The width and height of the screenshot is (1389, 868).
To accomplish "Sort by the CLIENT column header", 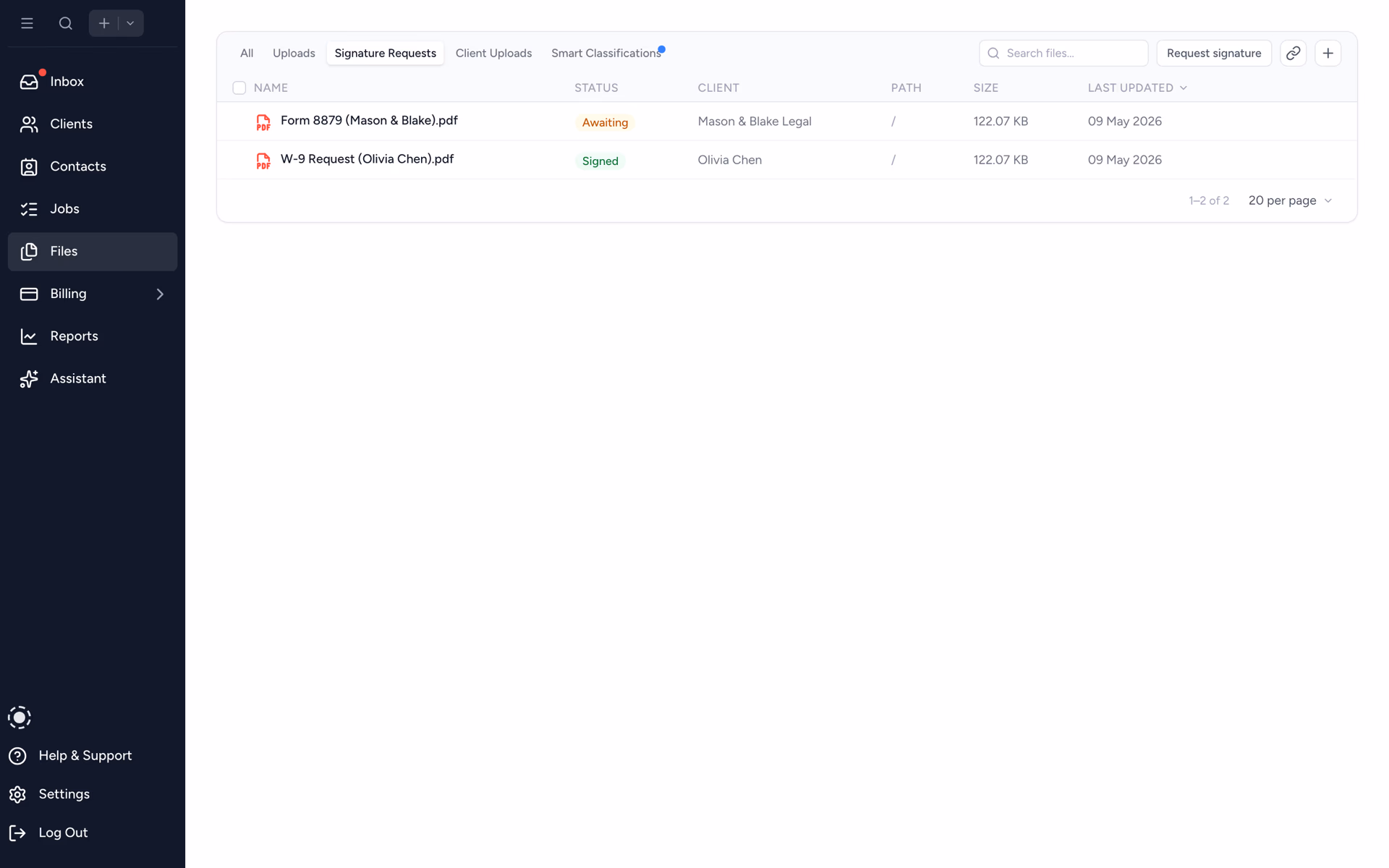I will tap(718, 88).
